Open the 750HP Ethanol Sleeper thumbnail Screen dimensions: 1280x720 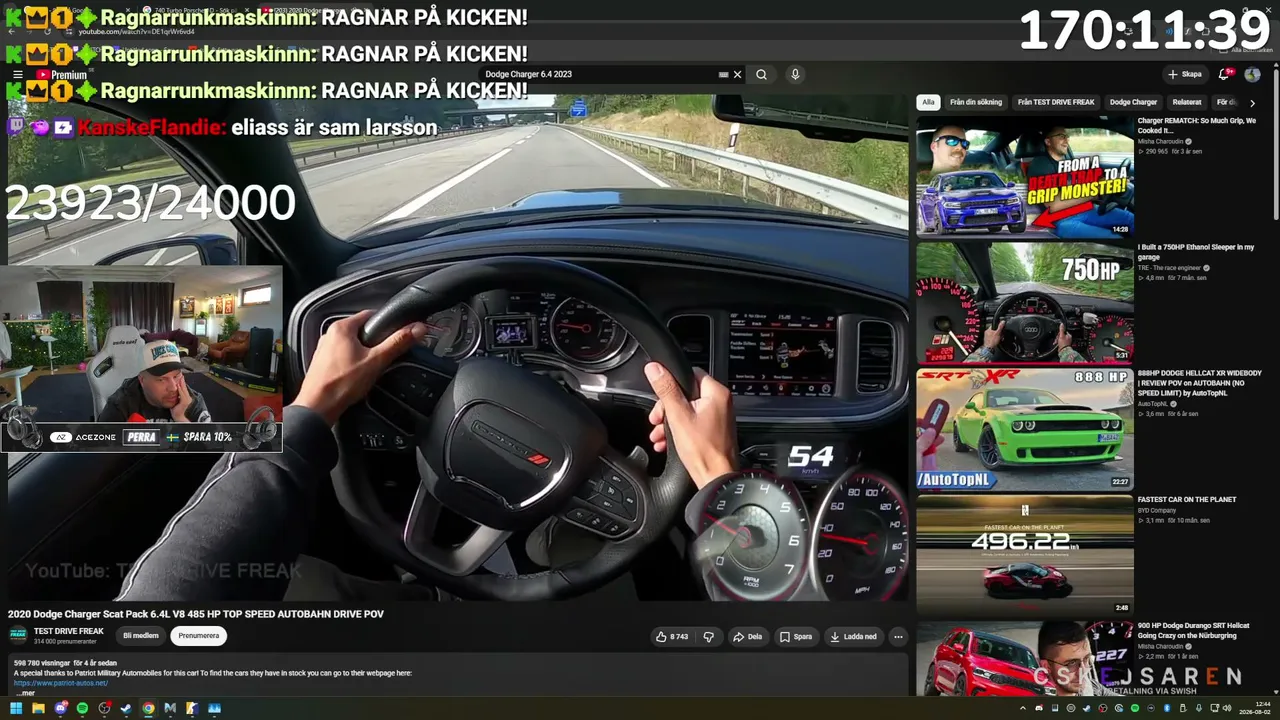1025,303
